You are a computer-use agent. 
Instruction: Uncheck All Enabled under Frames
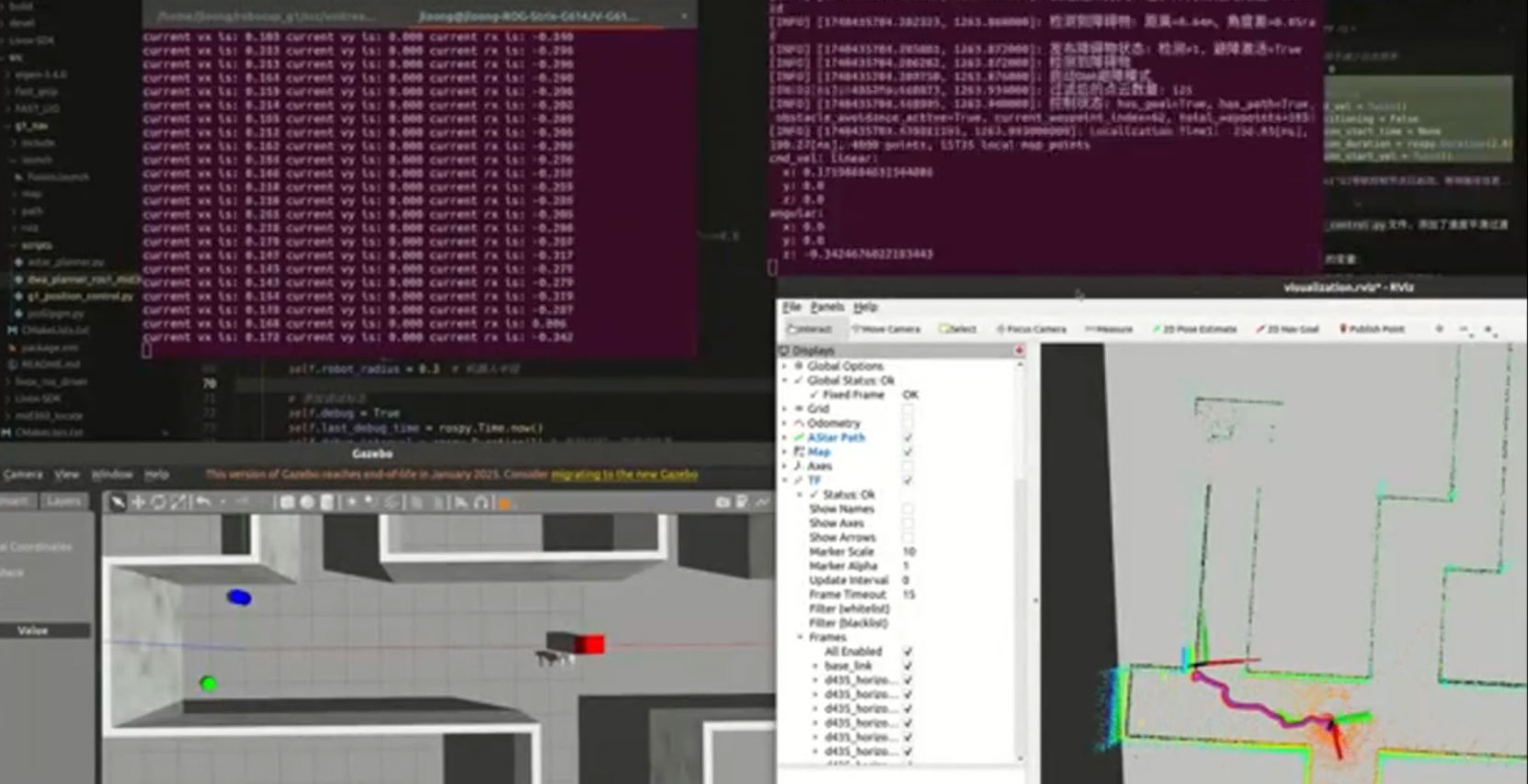point(908,651)
